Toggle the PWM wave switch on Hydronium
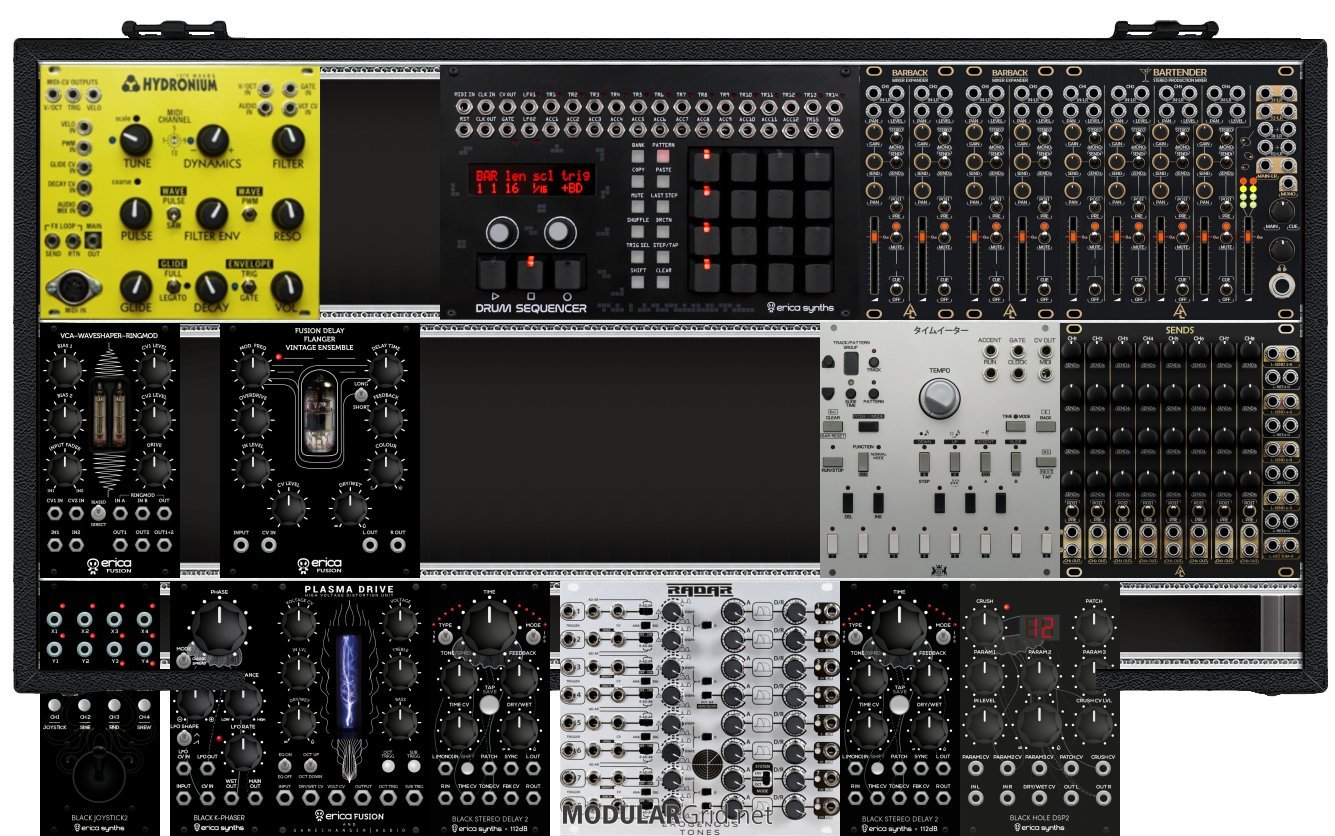Image resolution: width=1335 pixels, height=836 pixels. [x=250, y=212]
